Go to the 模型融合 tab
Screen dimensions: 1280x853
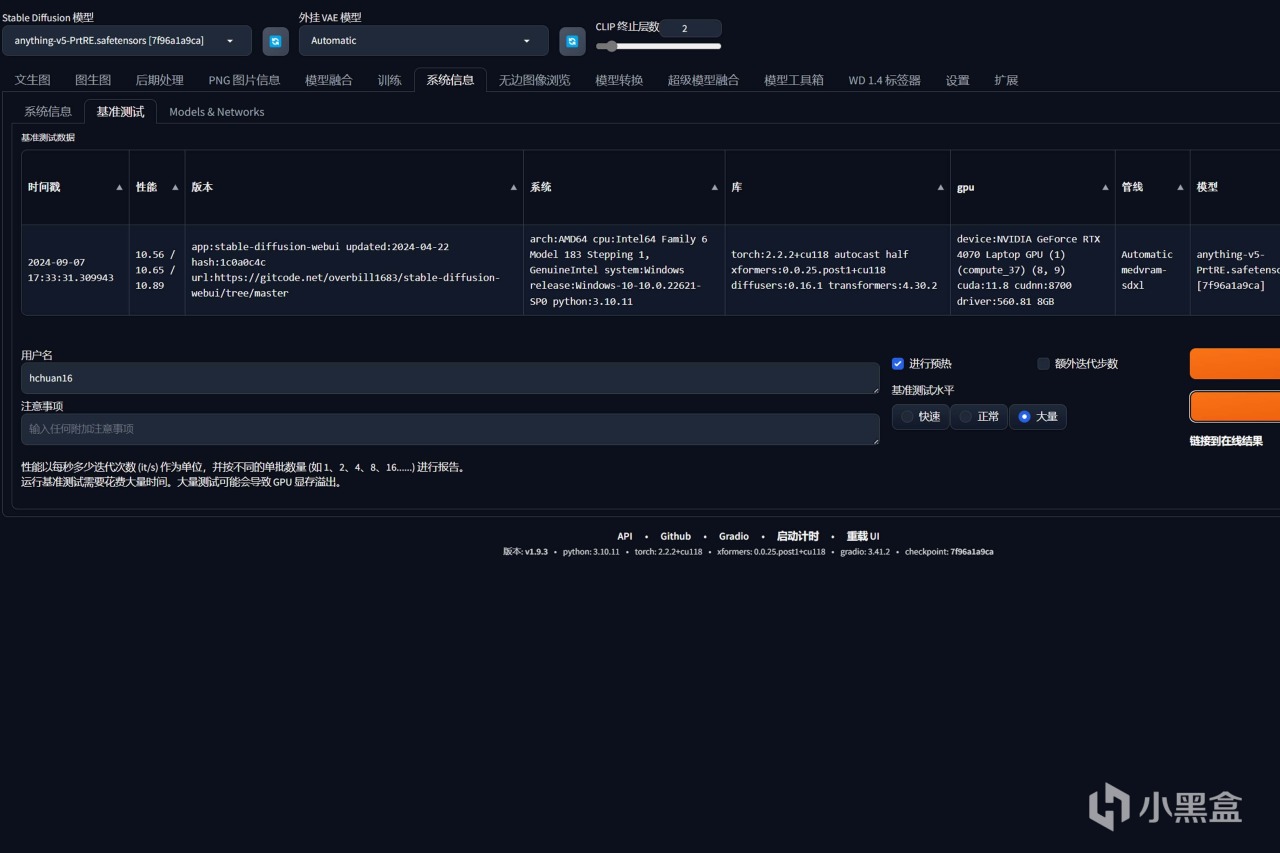329,80
